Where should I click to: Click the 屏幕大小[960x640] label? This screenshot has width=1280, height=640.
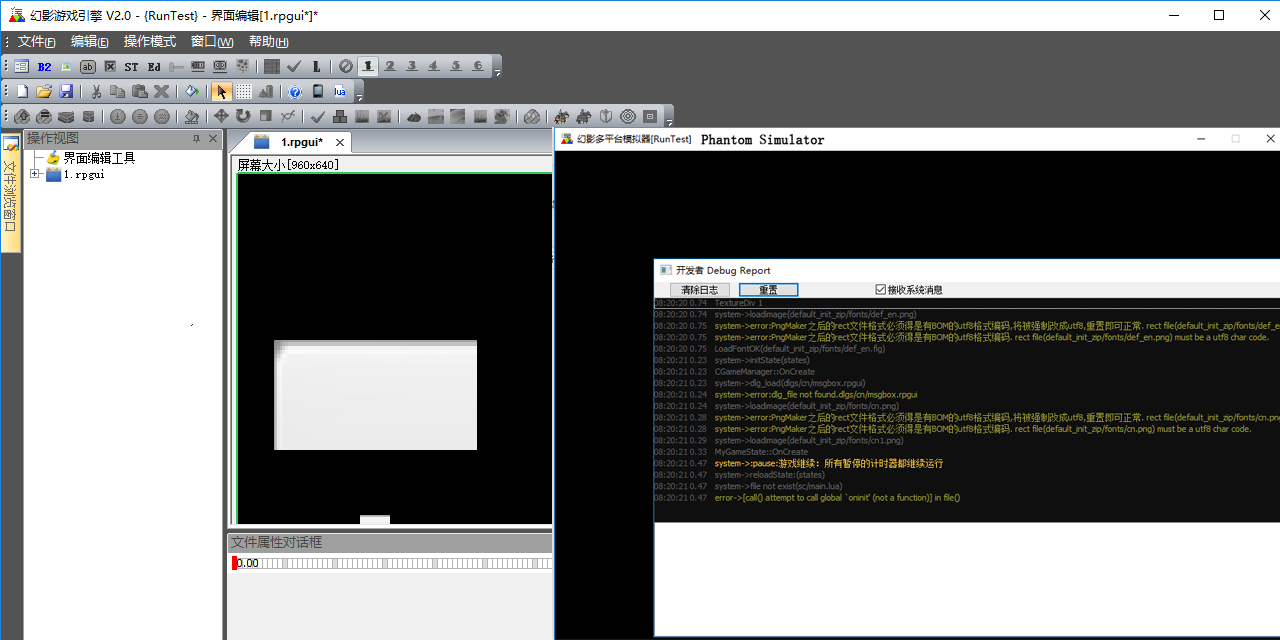(x=288, y=165)
